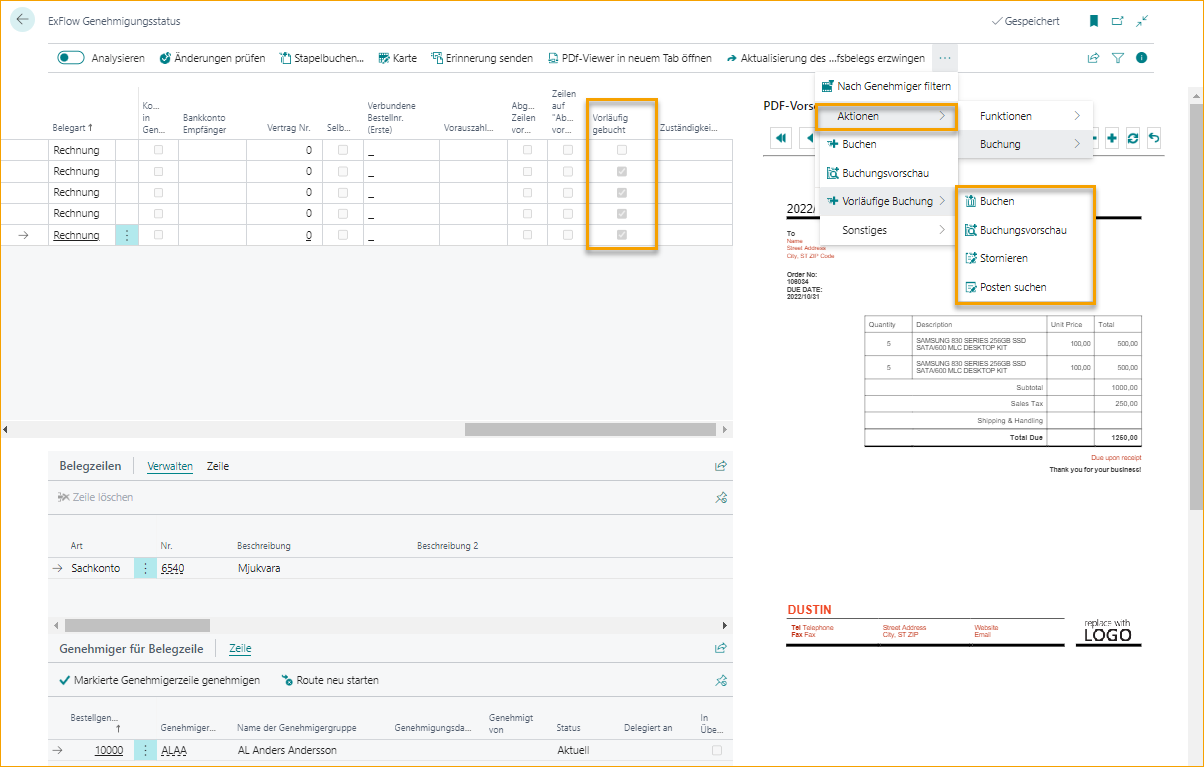Choose 'Nach Genehmiger filtern' menu entry
This screenshot has width=1204, height=767.
tap(887, 87)
